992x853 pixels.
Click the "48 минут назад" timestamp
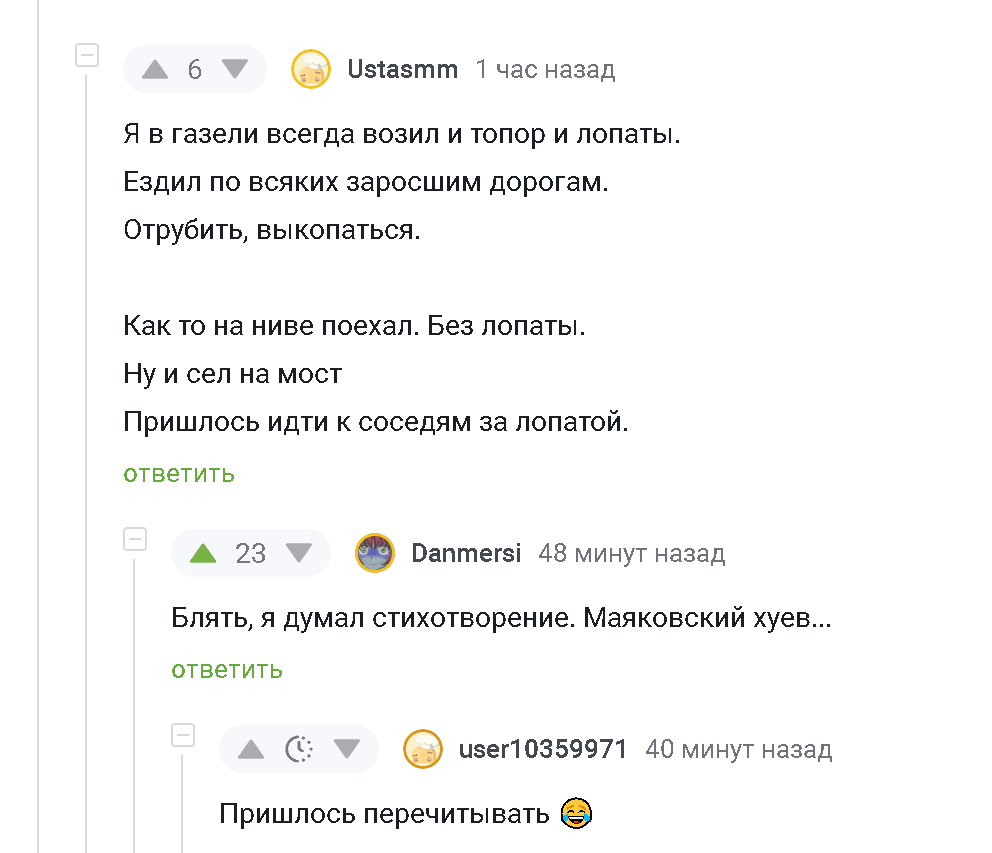(x=631, y=553)
